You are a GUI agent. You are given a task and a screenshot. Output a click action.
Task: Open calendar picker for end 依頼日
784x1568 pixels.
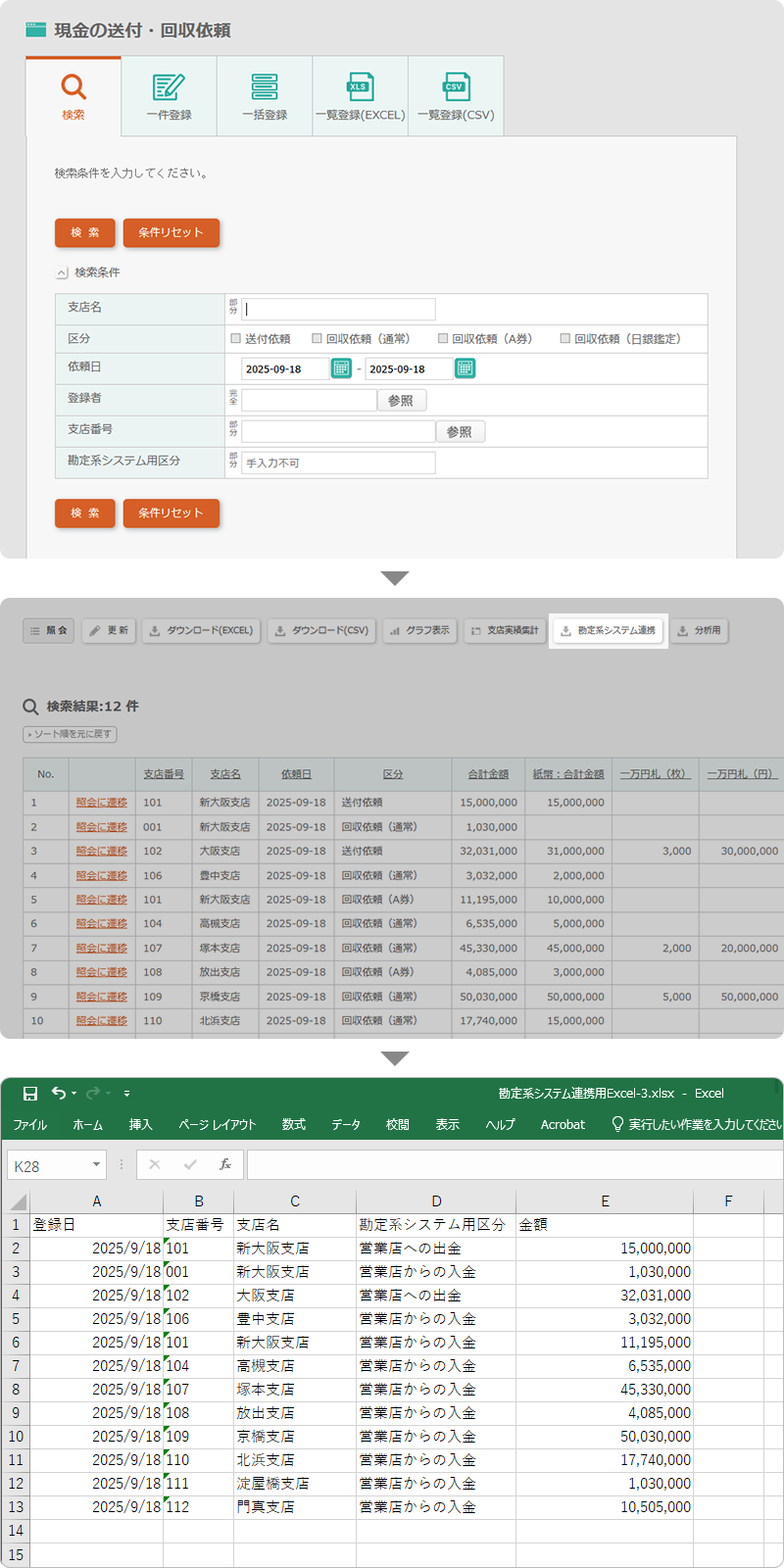(465, 368)
